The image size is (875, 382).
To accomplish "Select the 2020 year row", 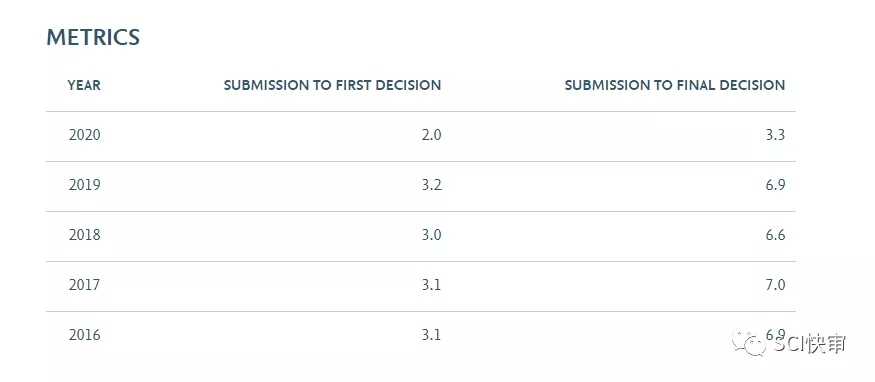I will pos(421,137).
